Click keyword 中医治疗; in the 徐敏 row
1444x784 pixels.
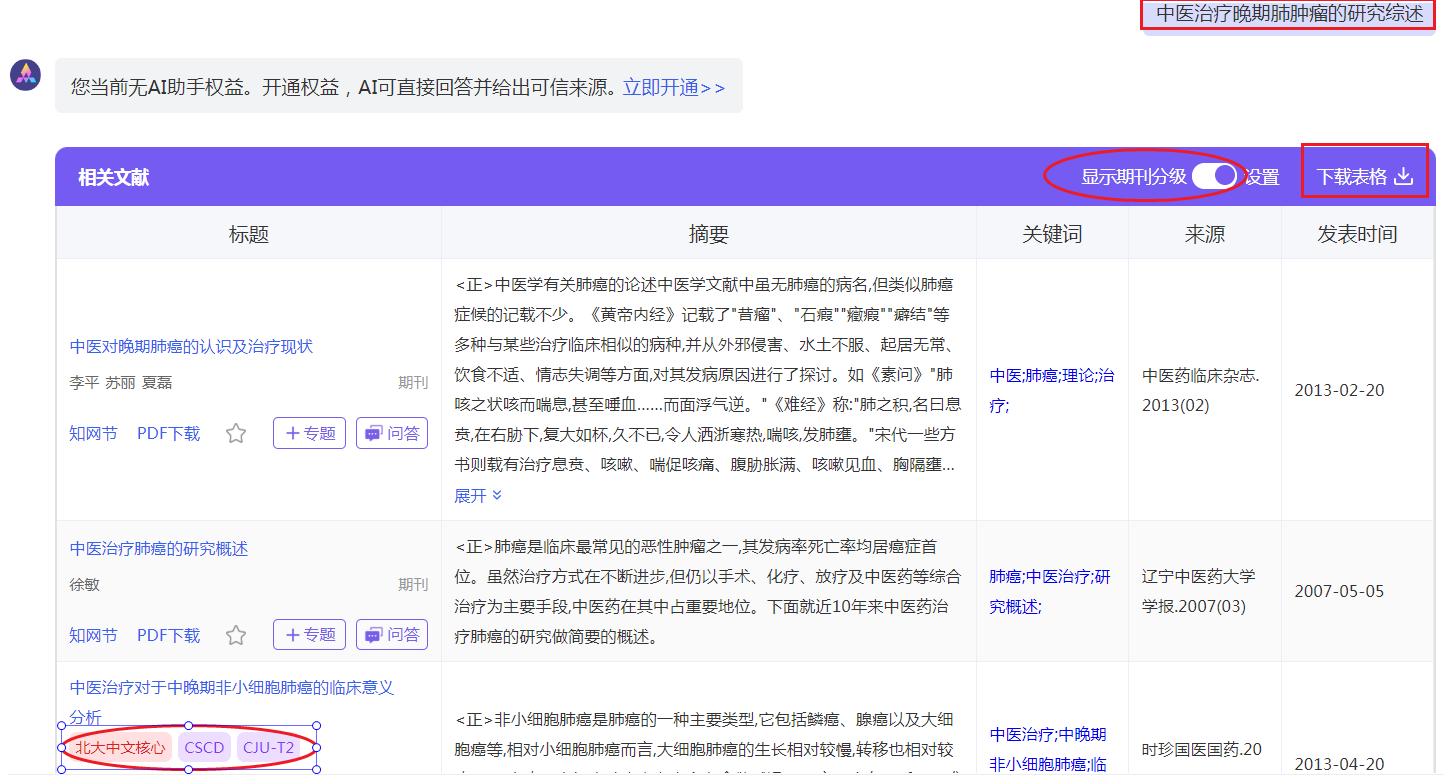1060,577
